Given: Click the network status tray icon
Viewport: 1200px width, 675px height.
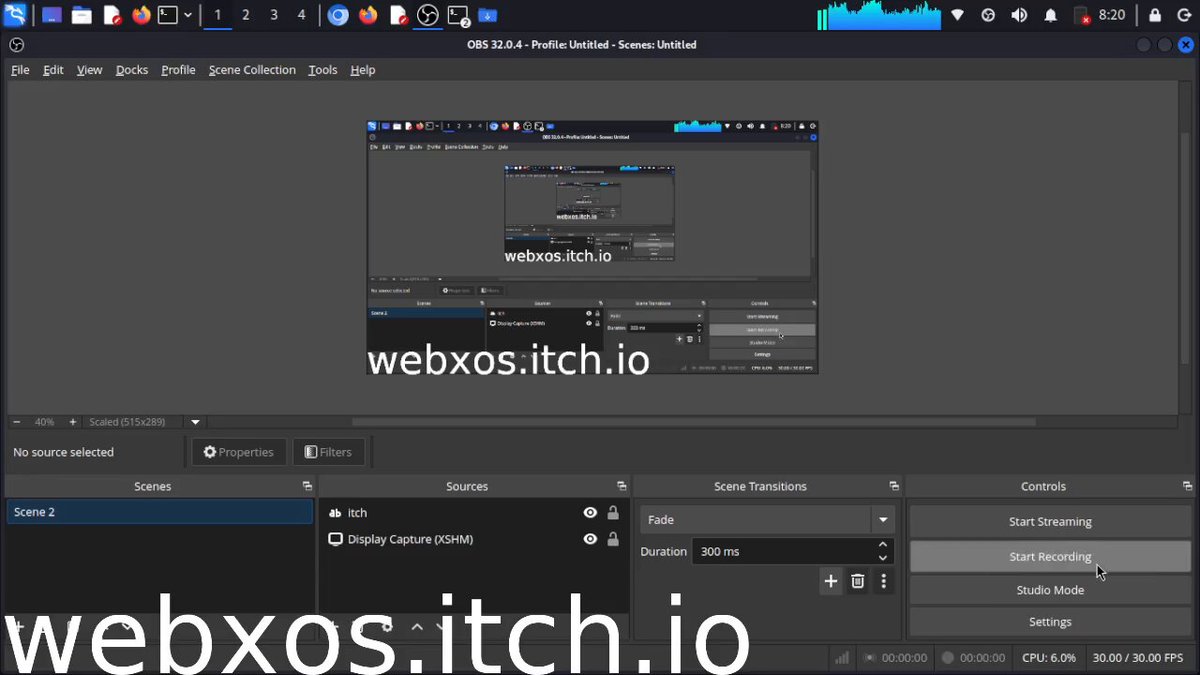Looking at the screenshot, I should click(958, 15).
